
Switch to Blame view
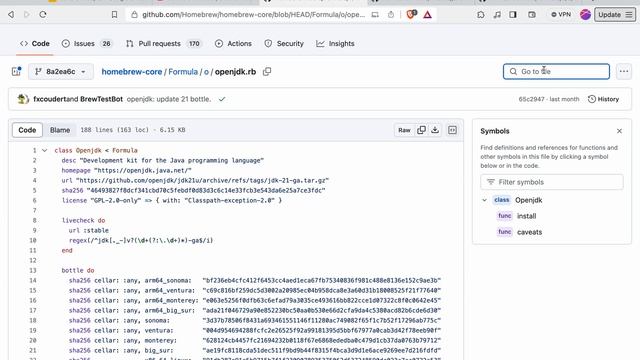coord(60,130)
